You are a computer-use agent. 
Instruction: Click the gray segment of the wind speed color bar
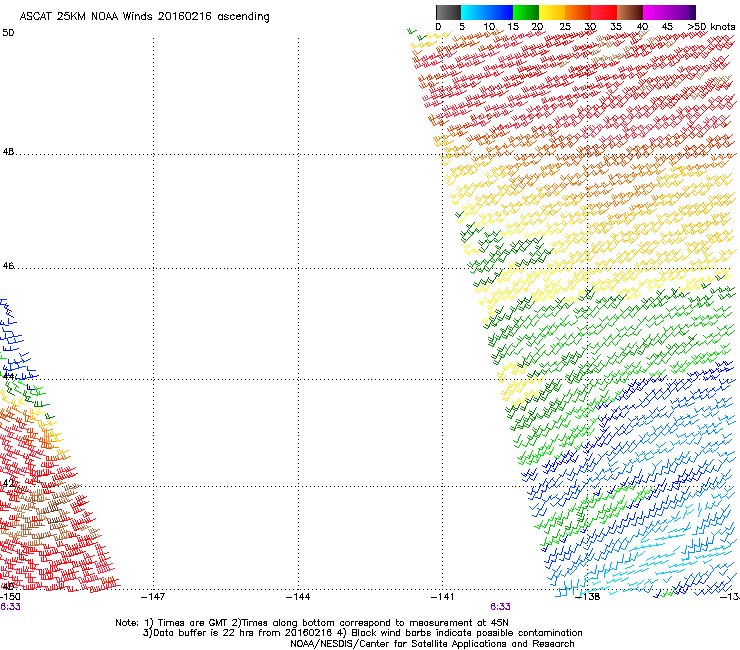pyautogui.click(x=448, y=12)
